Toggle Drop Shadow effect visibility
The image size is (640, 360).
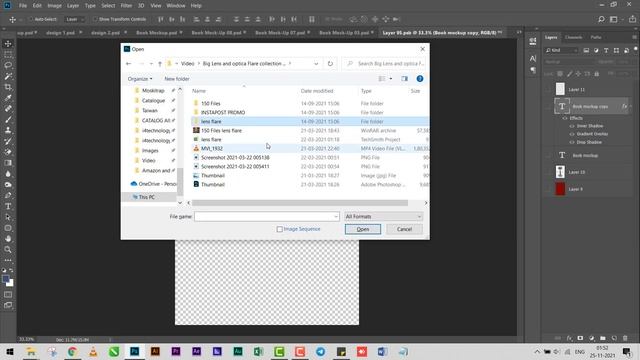tap(572, 142)
